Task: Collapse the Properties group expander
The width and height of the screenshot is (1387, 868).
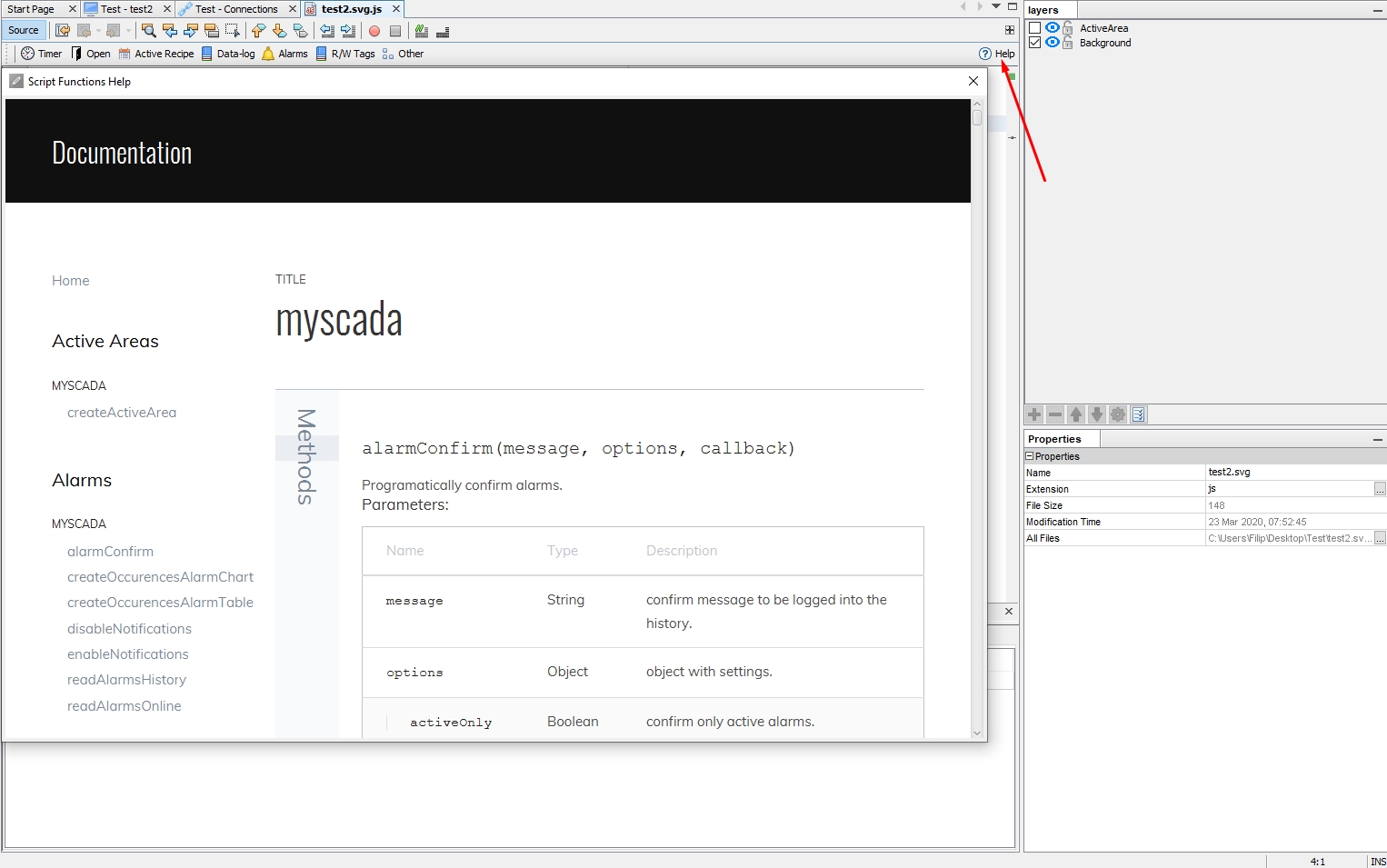Action: tap(1030, 456)
